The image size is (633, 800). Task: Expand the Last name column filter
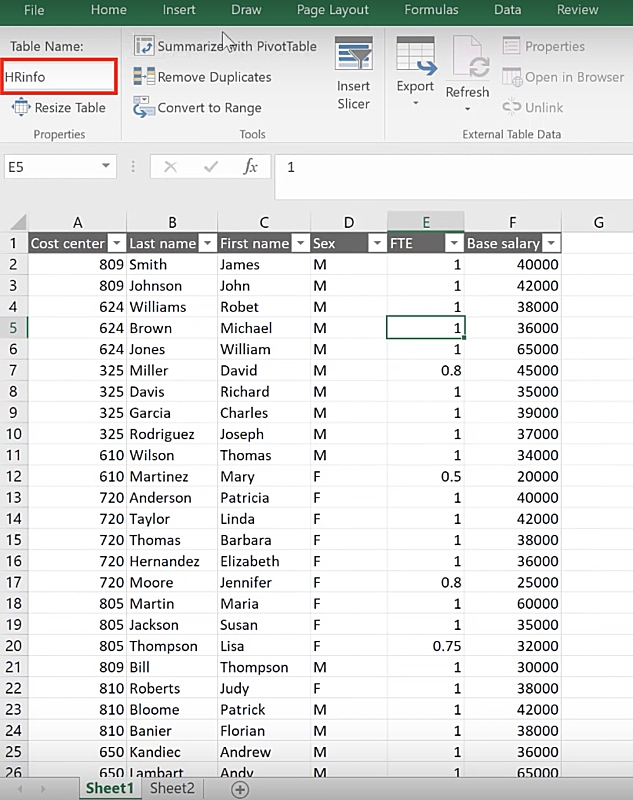point(207,243)
